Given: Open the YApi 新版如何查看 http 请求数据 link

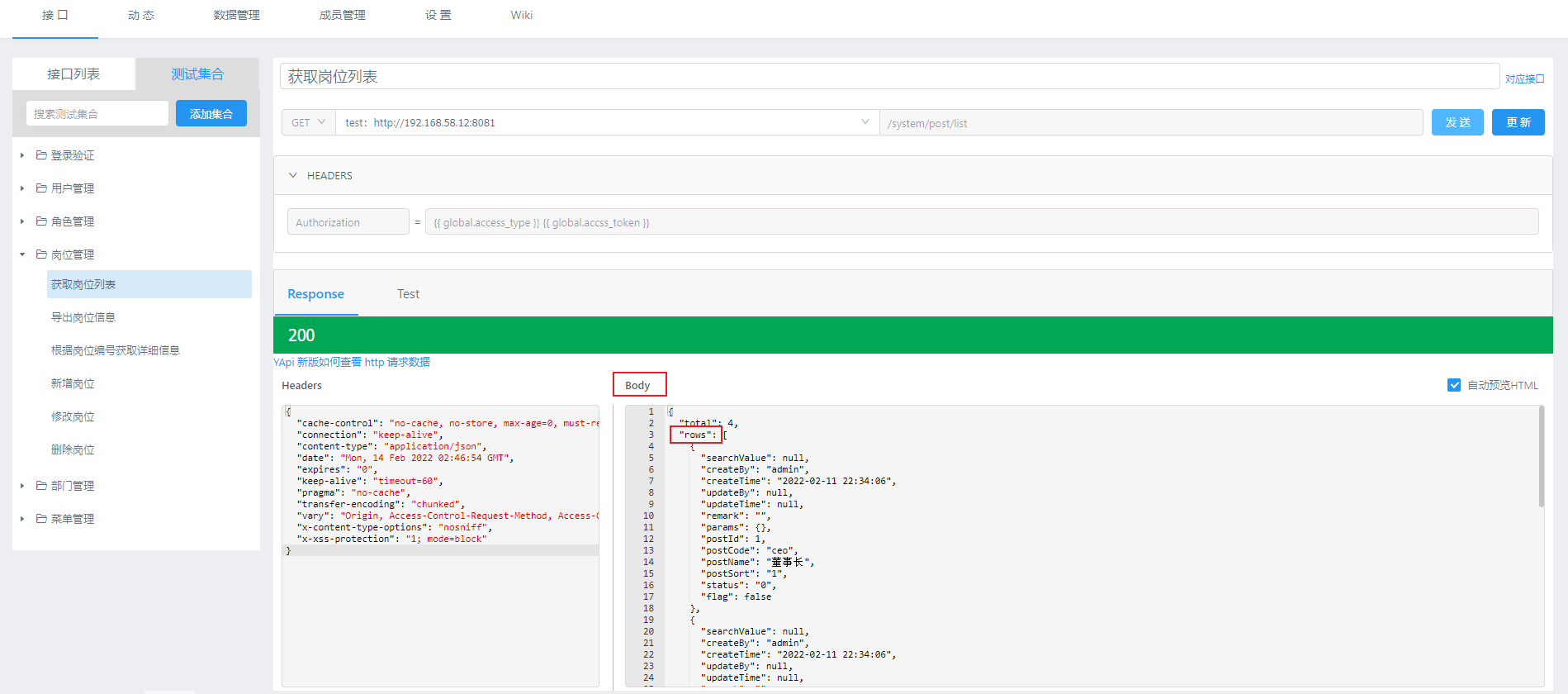Looking at the screenshot, I should click(x=352, y=362).
